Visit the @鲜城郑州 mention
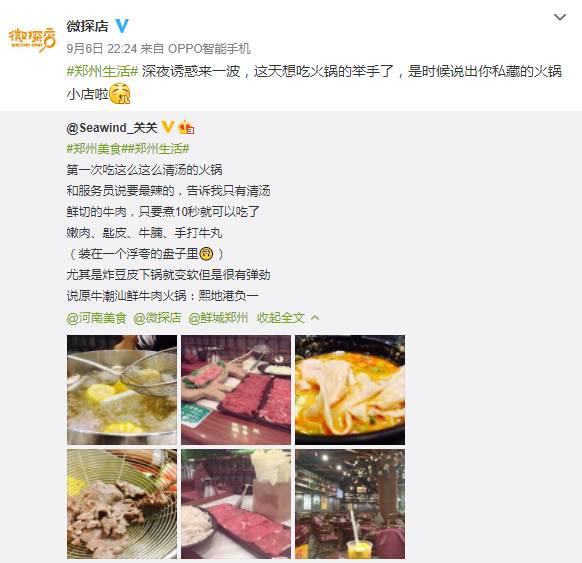Screen dimensions: 582x563 (218, 318)
